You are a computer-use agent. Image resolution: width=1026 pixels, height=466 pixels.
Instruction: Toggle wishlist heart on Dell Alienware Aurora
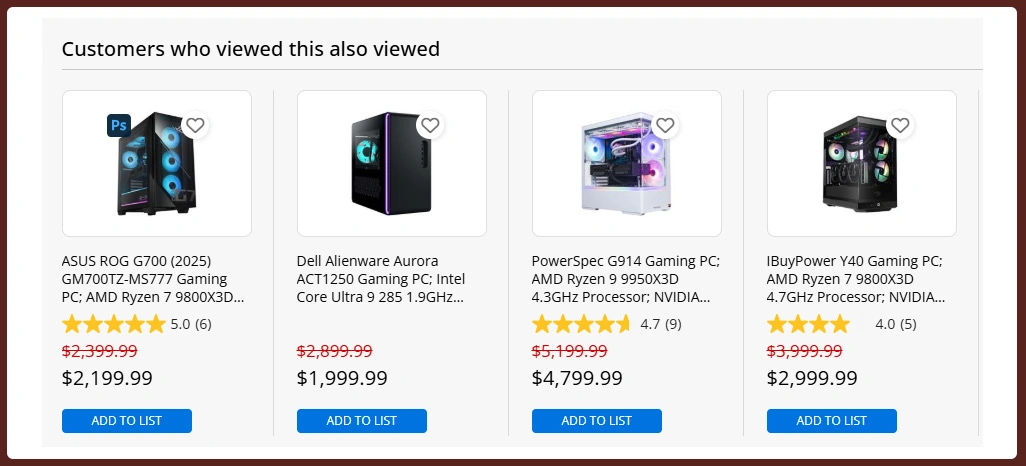click(430, 125)
